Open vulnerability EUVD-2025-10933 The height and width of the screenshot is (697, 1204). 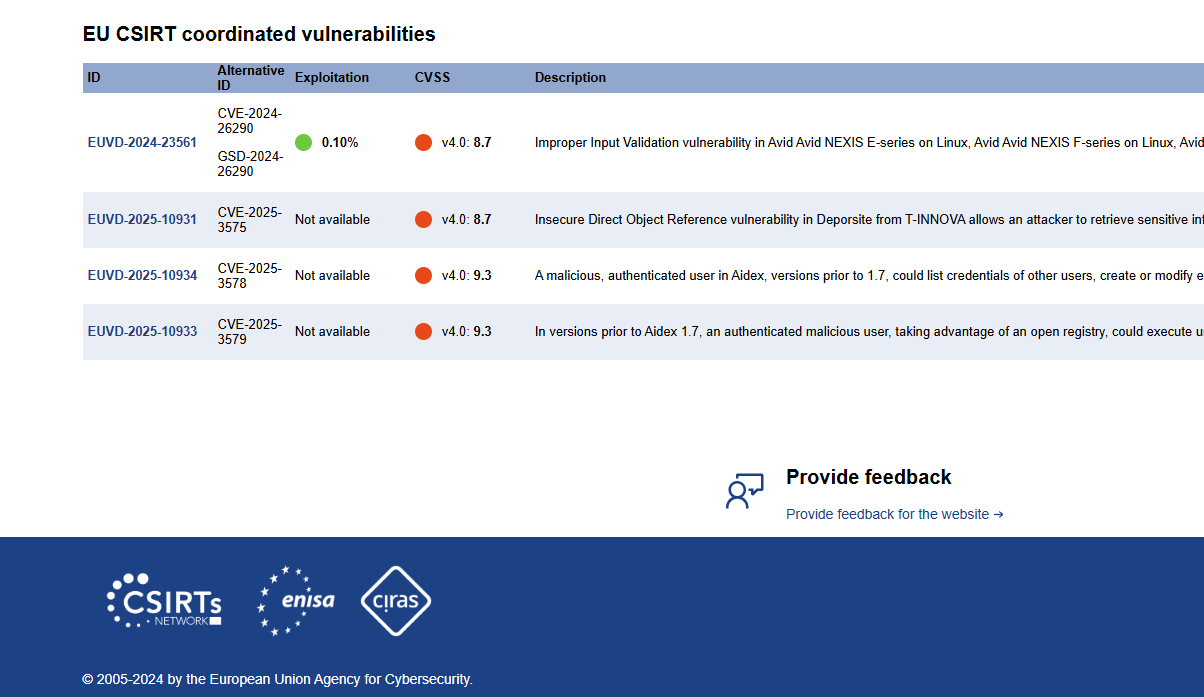click(142, 332)
